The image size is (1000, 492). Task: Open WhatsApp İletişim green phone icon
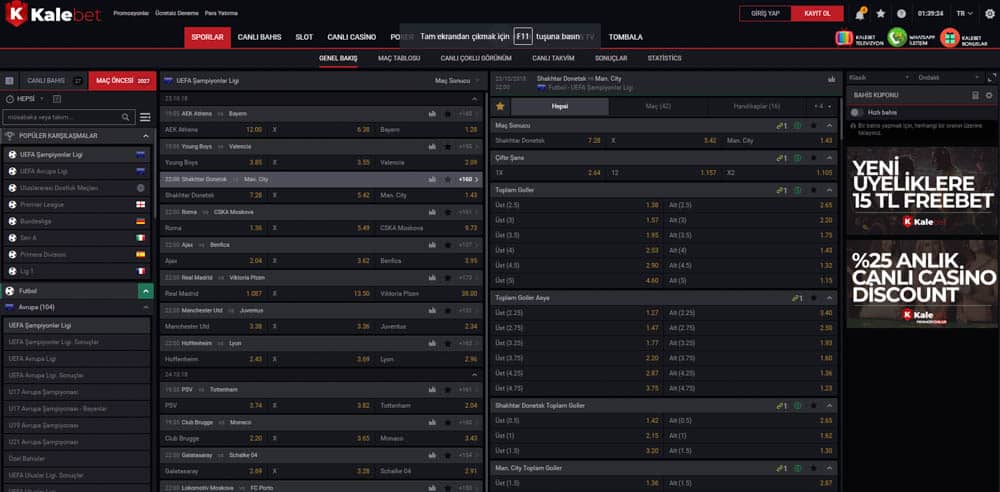click(x=897, y=38)
